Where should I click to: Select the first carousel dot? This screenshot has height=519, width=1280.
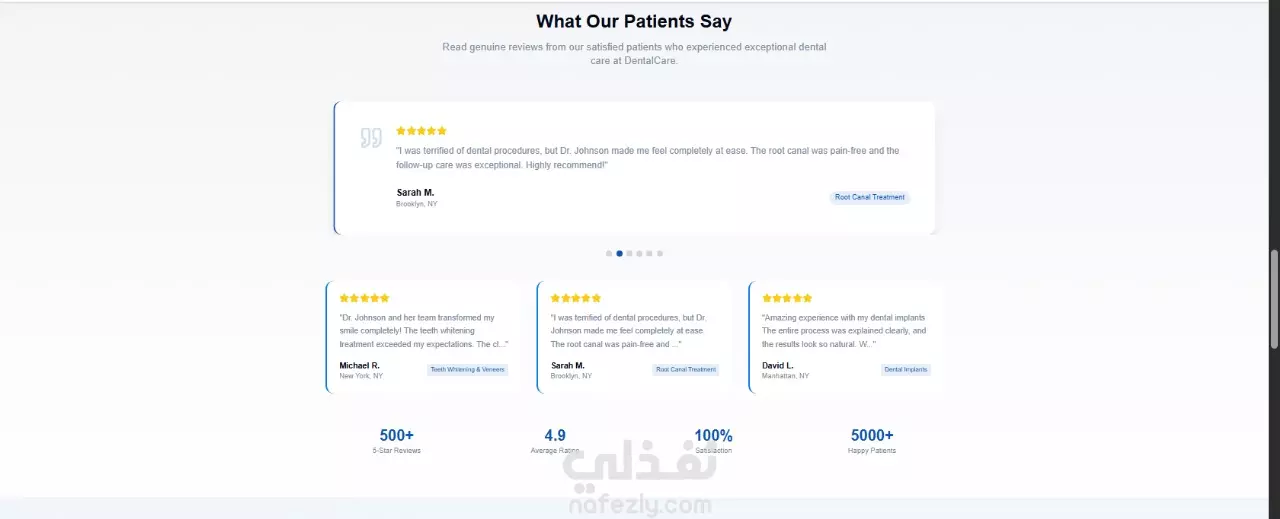pos(609,254)
